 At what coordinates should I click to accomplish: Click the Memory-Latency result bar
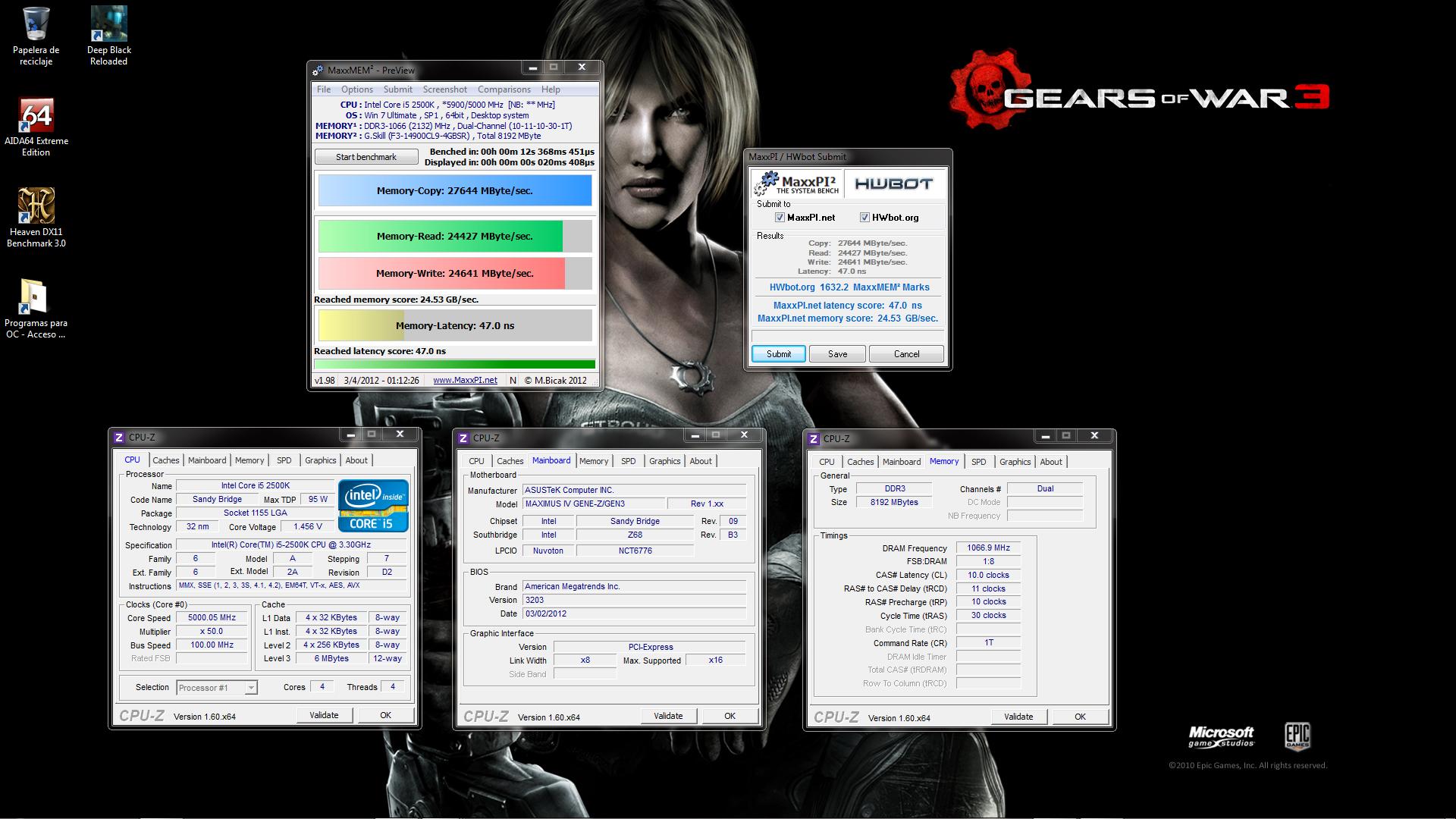coord(455,326)
